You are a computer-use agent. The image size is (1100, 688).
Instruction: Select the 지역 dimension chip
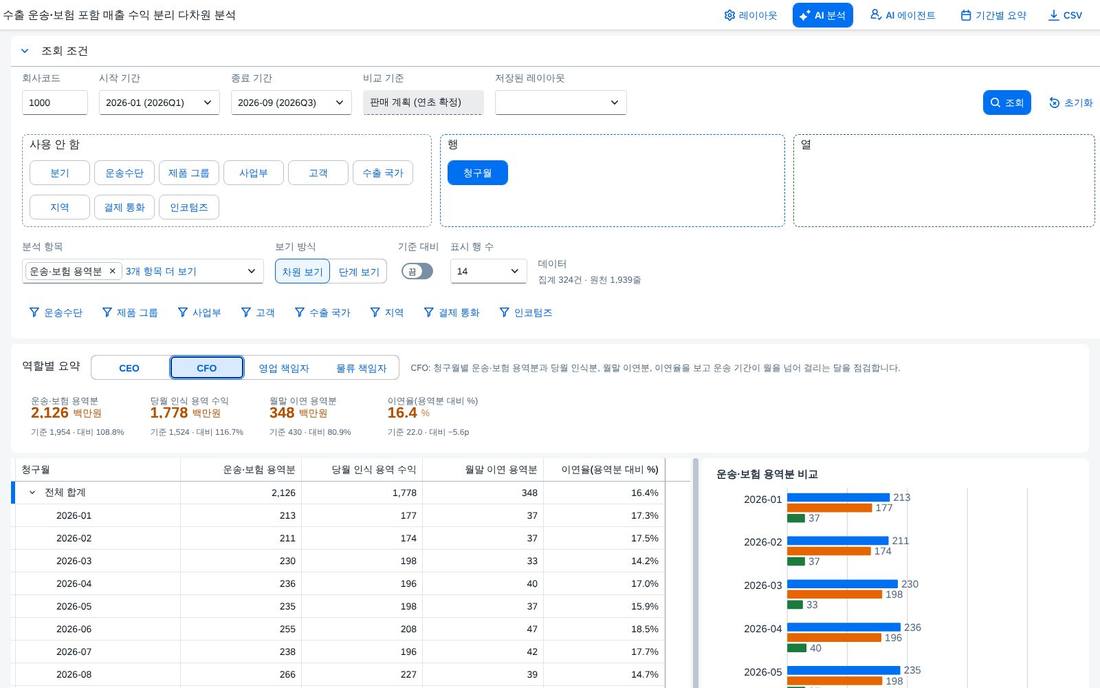point(60,207)
